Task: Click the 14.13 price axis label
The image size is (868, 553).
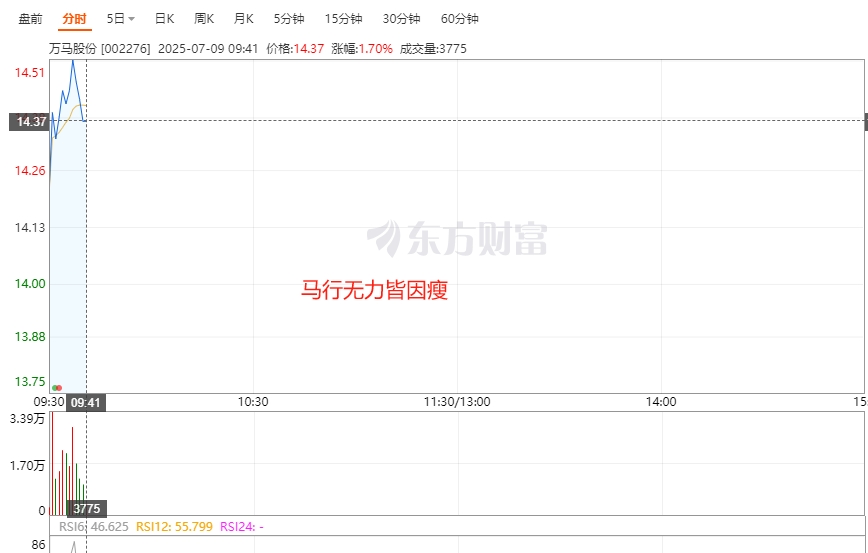Action: [30, 228]
